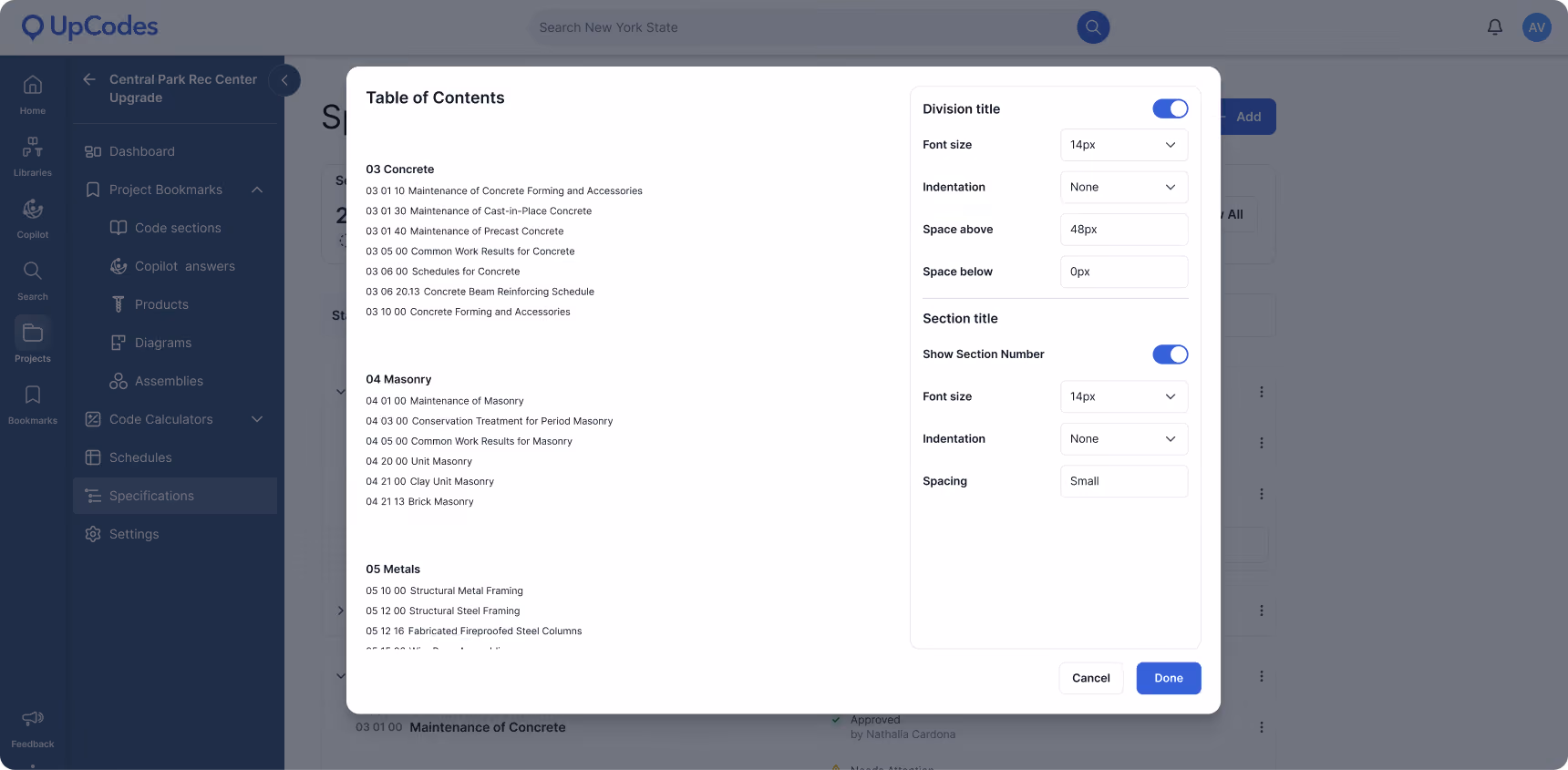Open the Feedback megaphone icon

click(33, 719)
